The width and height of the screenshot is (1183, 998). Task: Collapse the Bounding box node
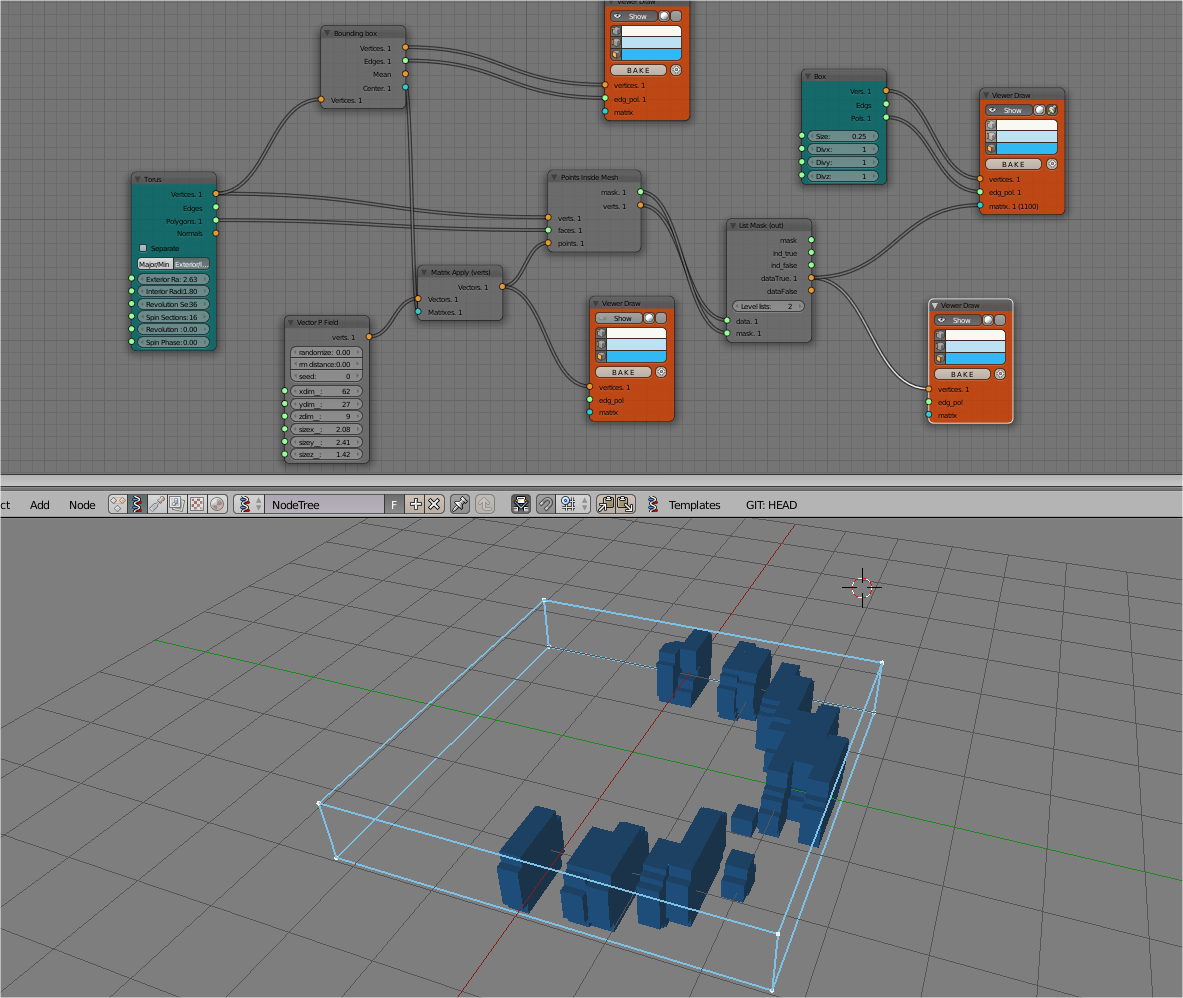pos(327,33)
